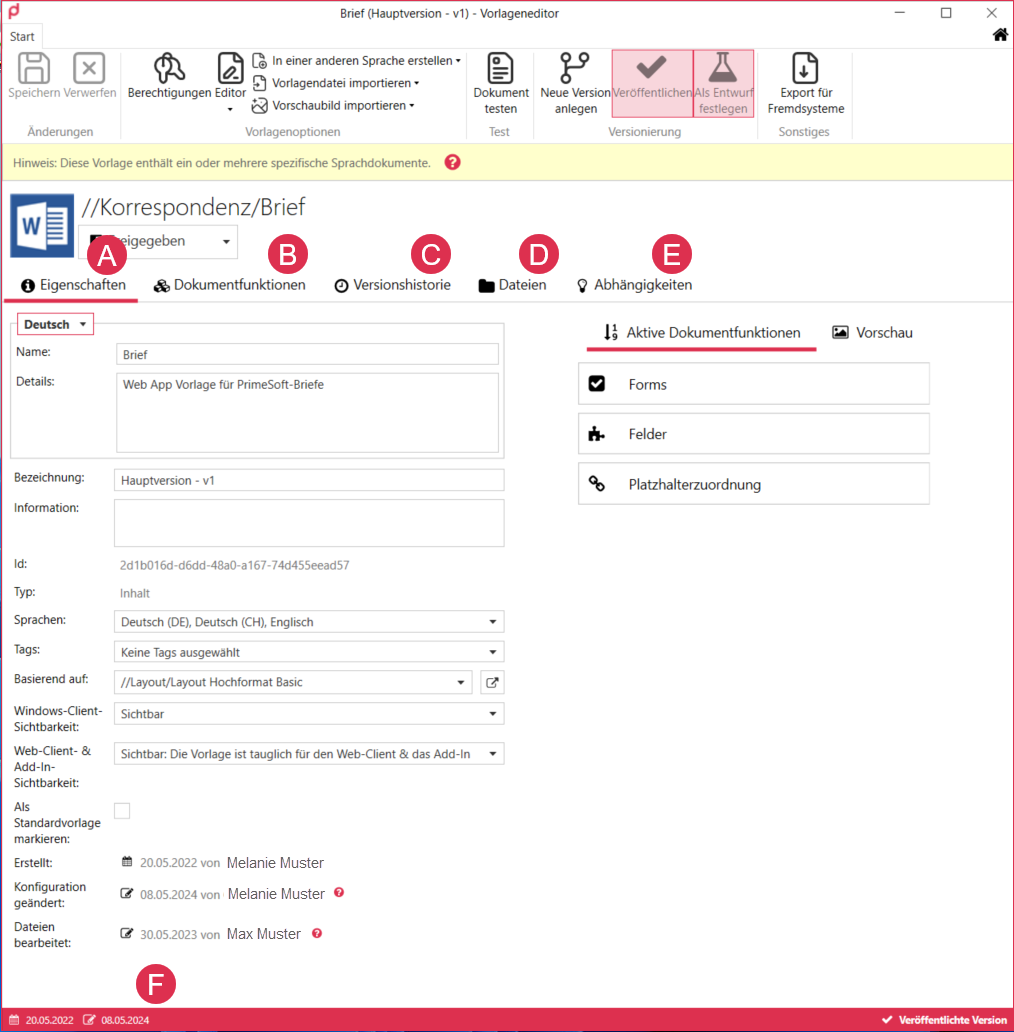
Task: Open Vorlagendatei importieren dropdown
Action: 336,83
